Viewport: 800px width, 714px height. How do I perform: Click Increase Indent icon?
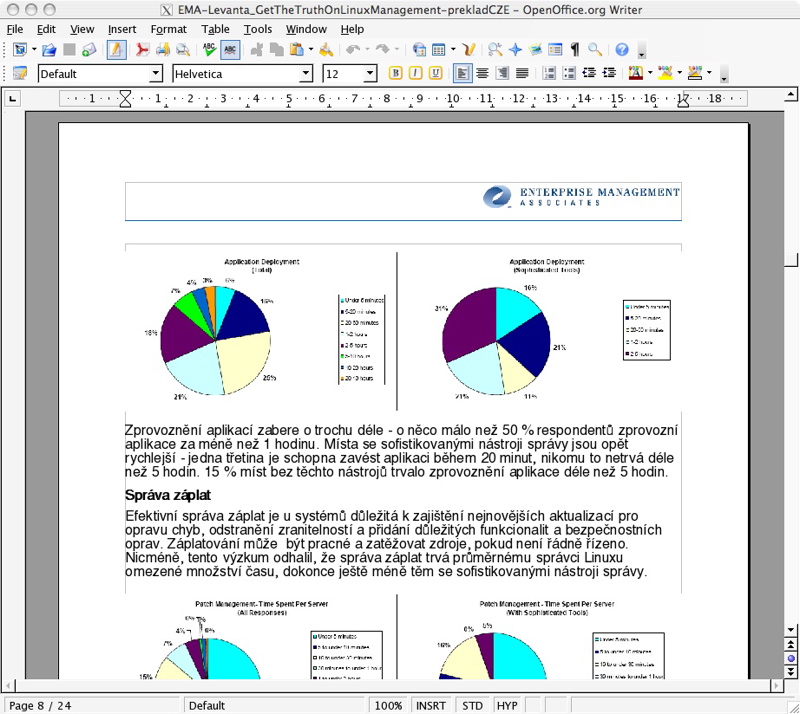click(x=609, y=73)
